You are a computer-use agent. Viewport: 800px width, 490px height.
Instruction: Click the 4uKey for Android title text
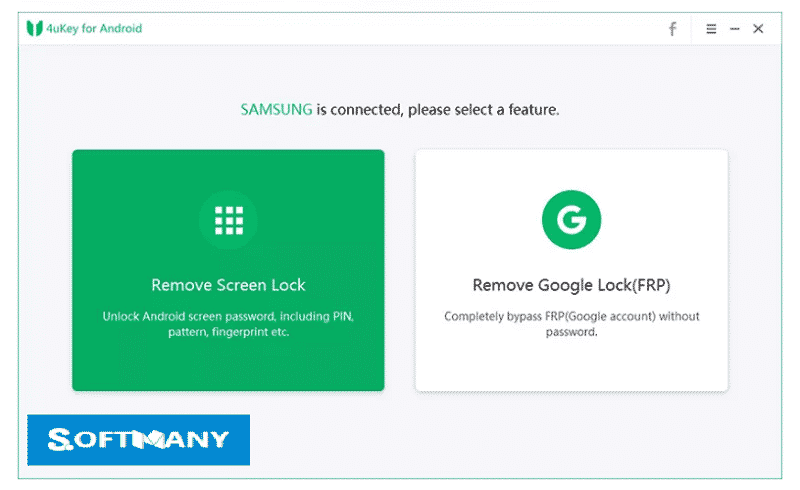[94, 29]
